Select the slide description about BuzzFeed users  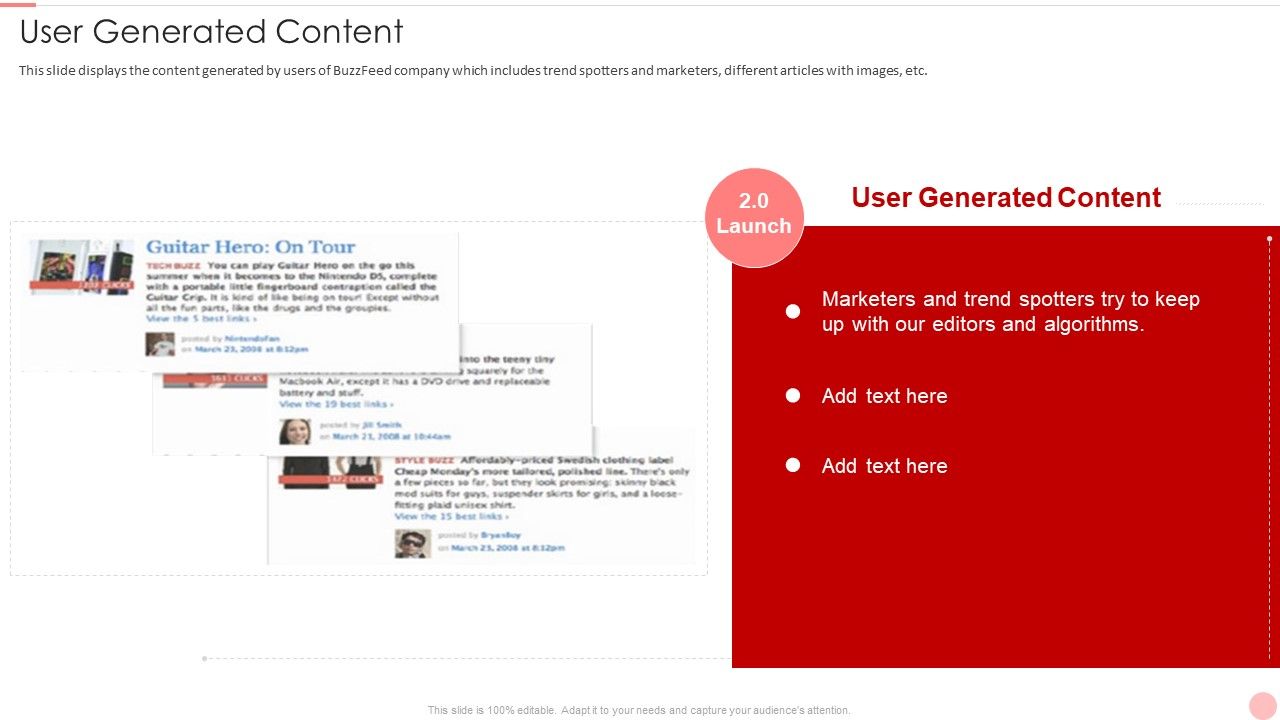[x=473, y=71]
